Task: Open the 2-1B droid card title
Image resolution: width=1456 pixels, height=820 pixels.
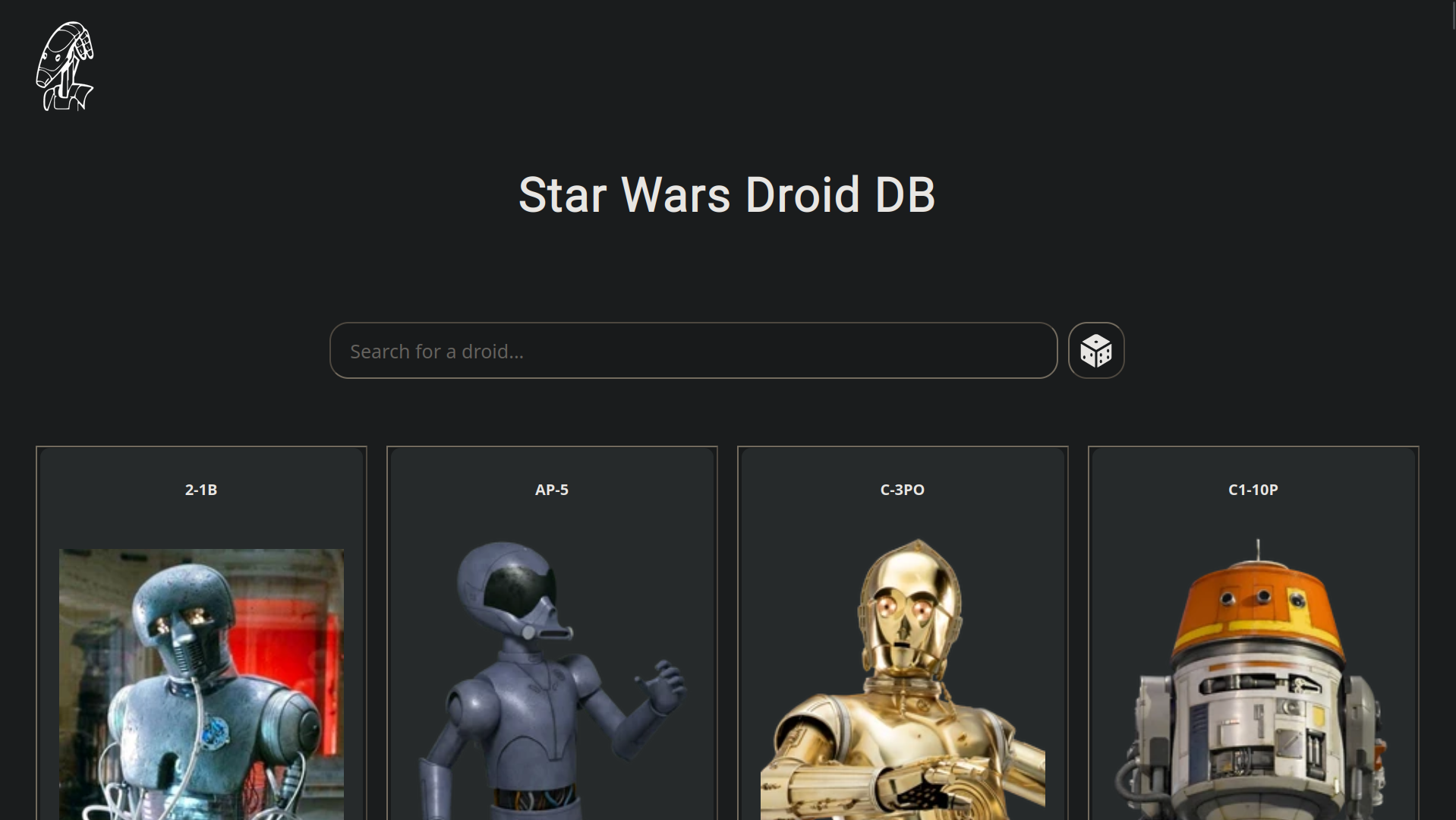Action: point(201,490)
